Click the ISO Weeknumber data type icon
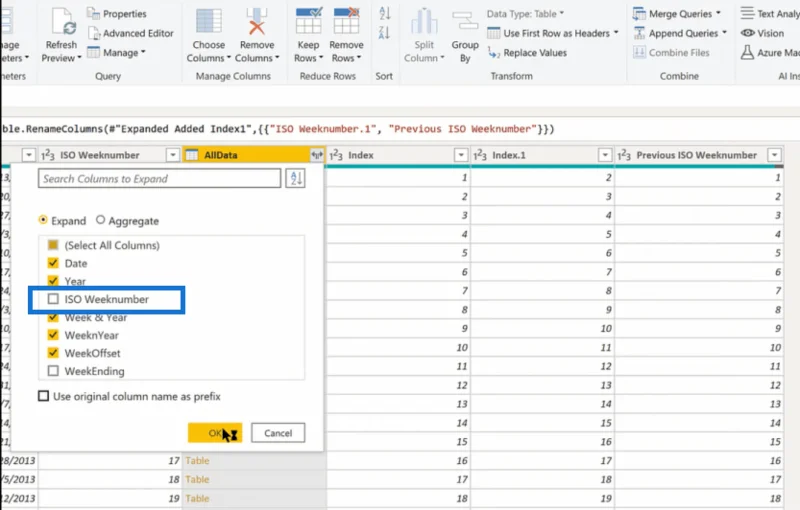 pyautogui.click(x=47, y=155)
